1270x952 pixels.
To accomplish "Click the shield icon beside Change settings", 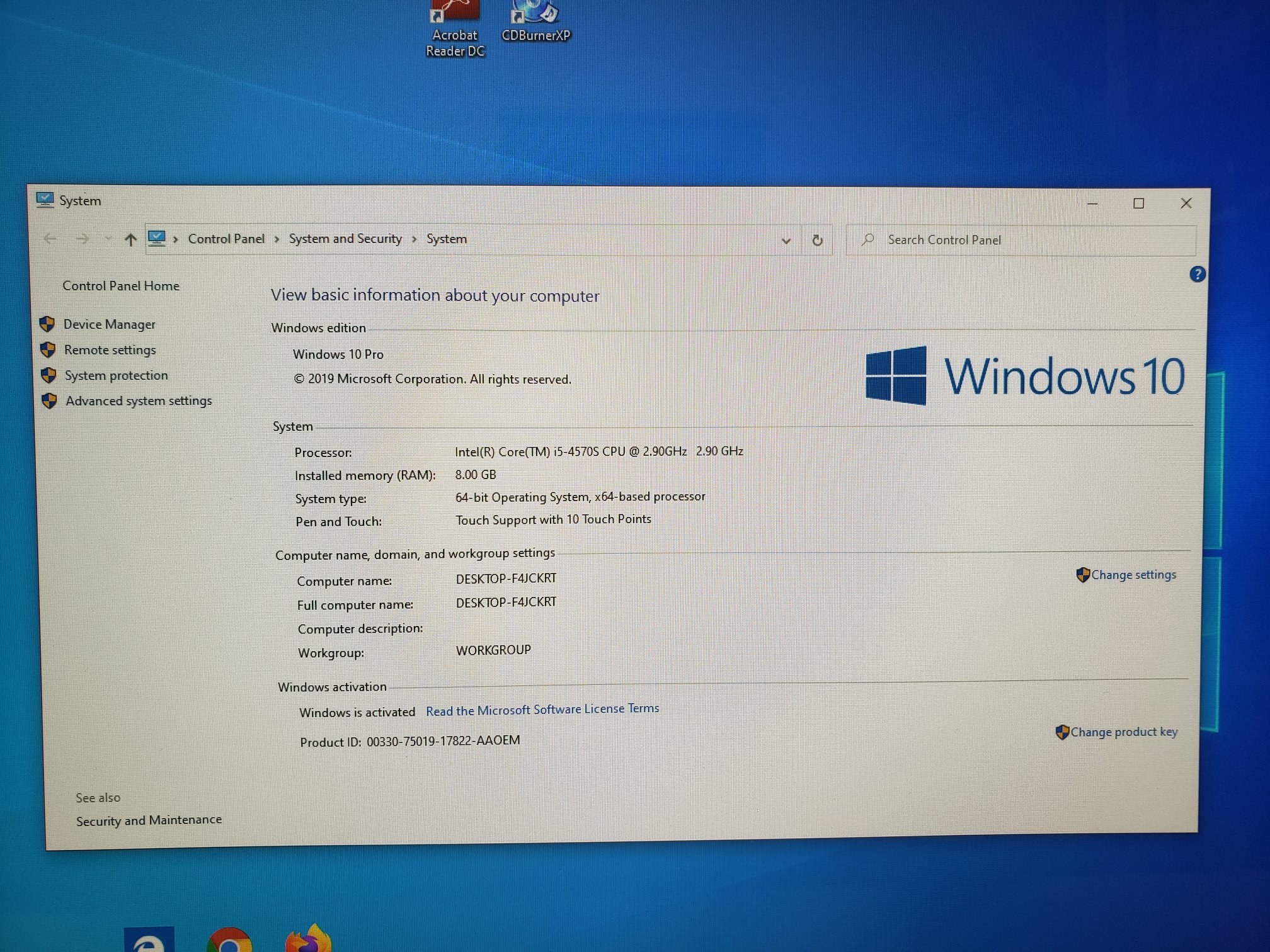I will [1082, 575].
